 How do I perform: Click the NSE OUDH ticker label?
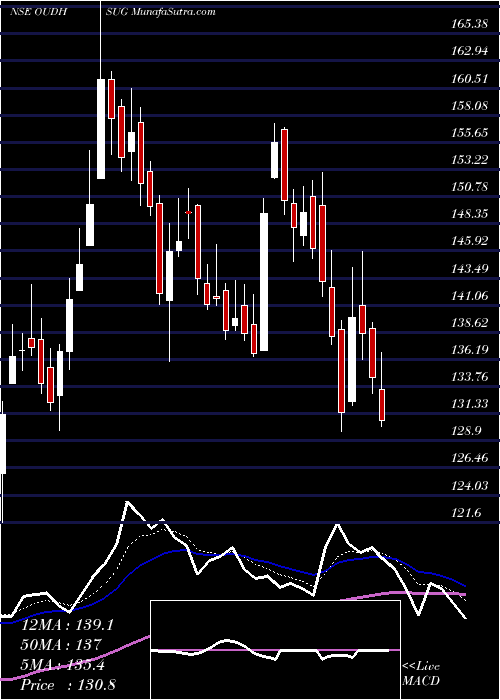(38, 12)
